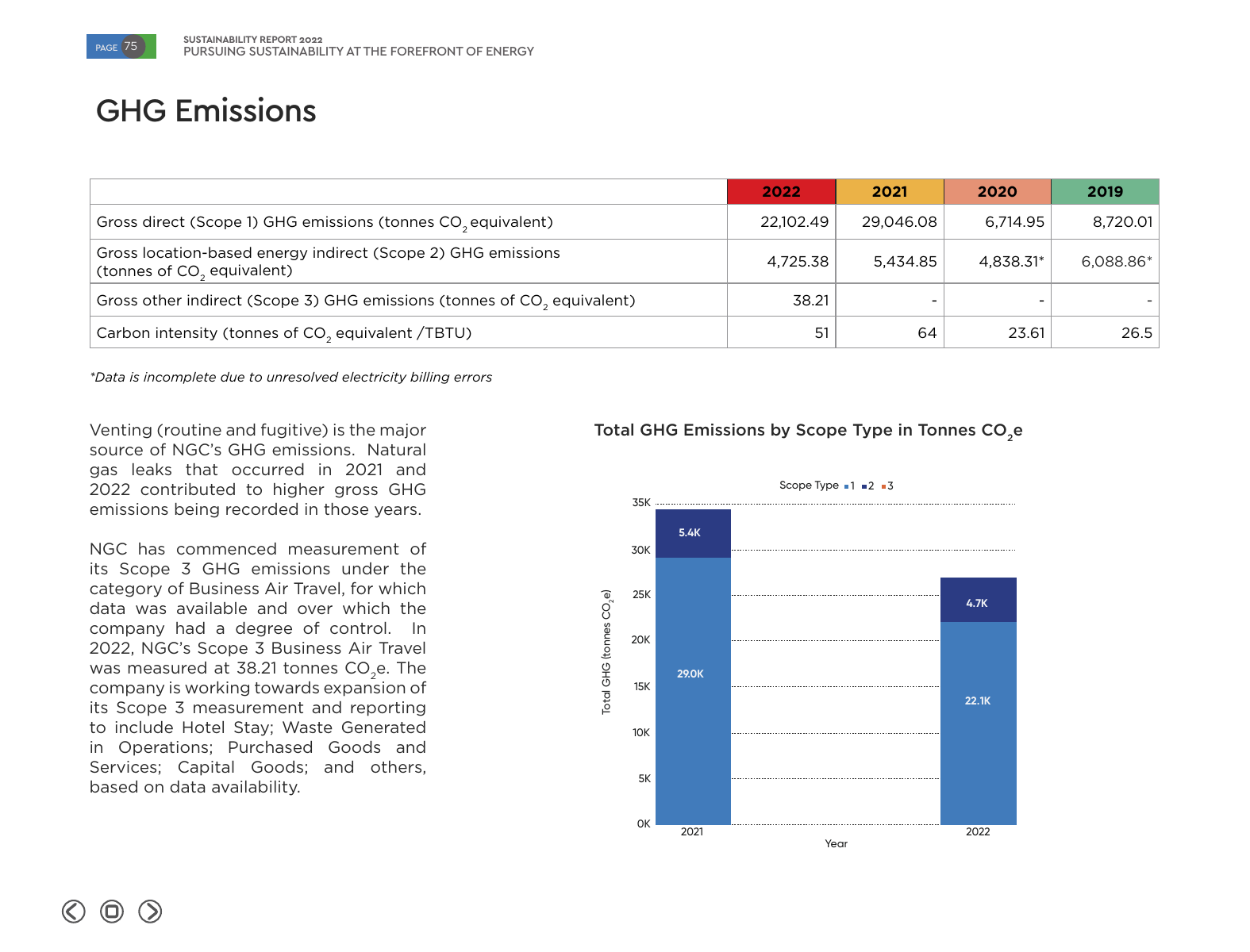Click carbon intensity value 26.5
The height and width of the screenshot is (952, 1250).
pyautogui.click(x=1137, y=333)
